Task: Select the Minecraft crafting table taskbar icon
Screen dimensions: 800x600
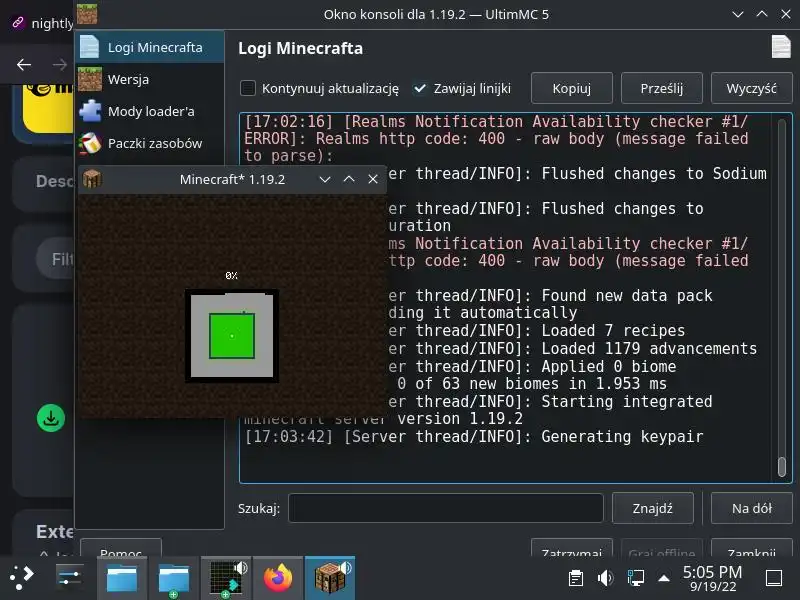Action: coord(330,578)
